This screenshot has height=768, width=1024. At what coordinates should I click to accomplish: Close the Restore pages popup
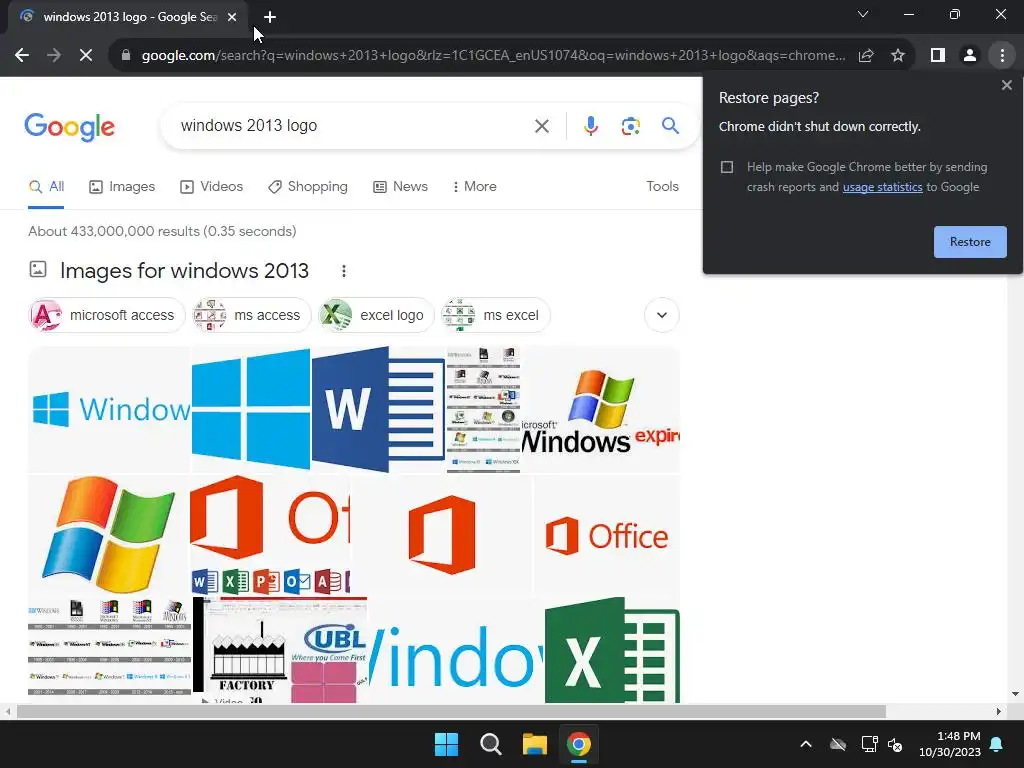[x=1006, y=86]
